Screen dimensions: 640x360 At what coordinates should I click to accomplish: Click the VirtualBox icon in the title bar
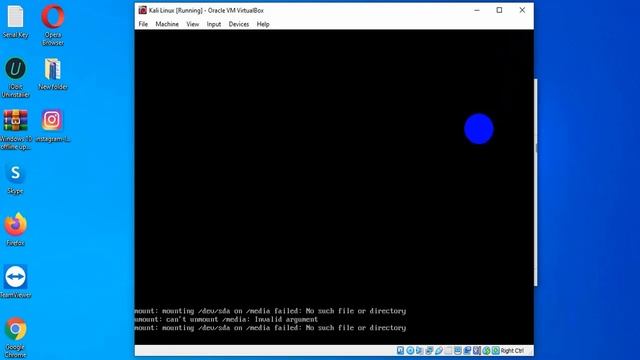(142, 10)
